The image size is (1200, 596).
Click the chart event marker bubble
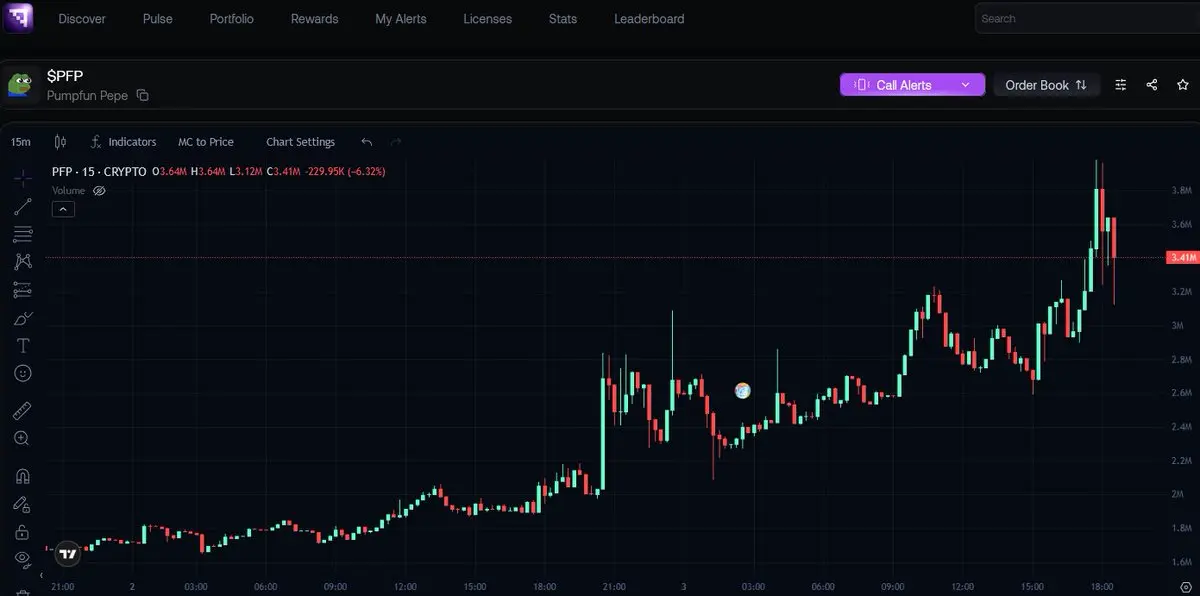coord(742,390)
